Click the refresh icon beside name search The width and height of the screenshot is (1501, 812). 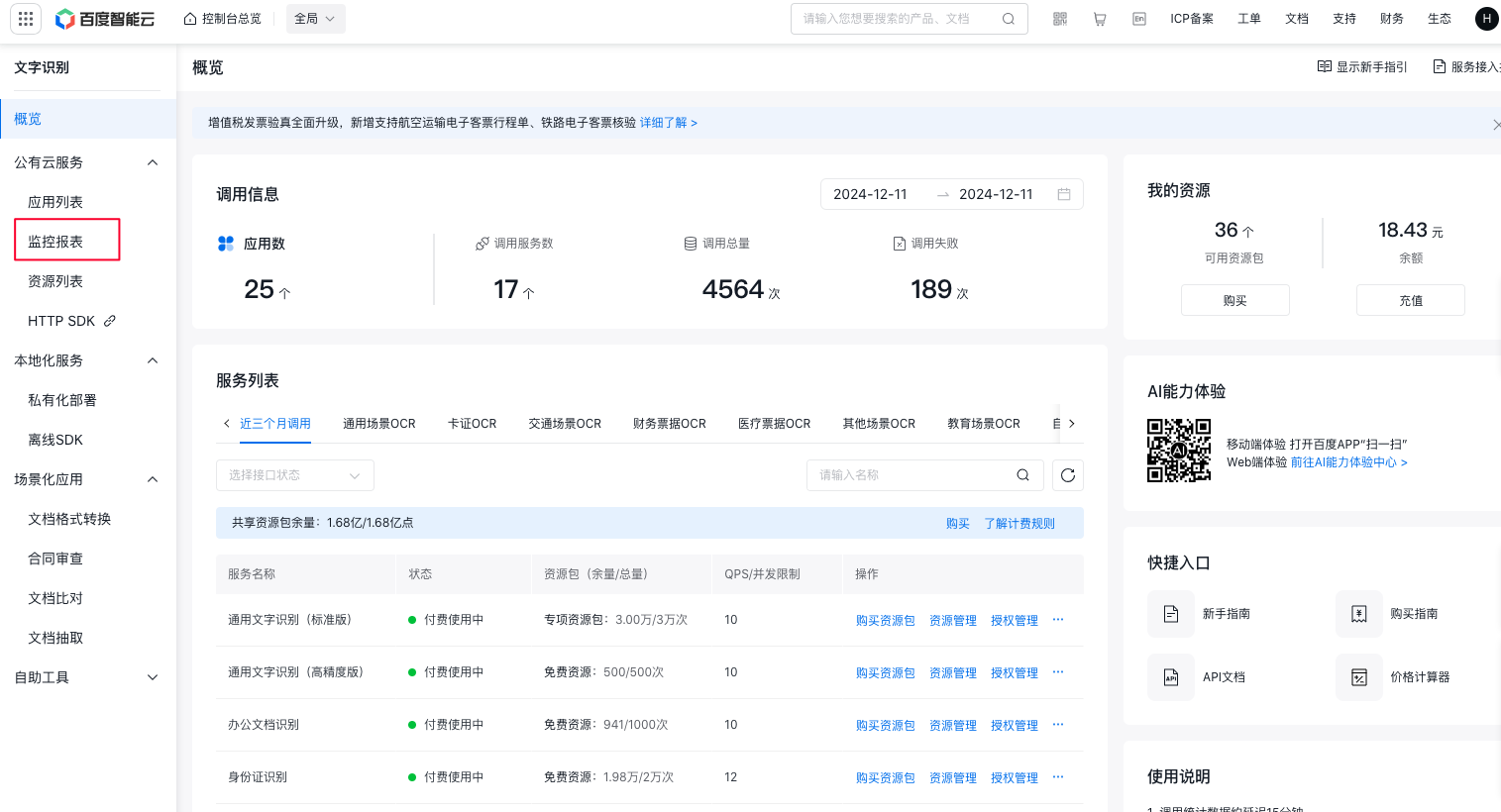(1068, 475)
